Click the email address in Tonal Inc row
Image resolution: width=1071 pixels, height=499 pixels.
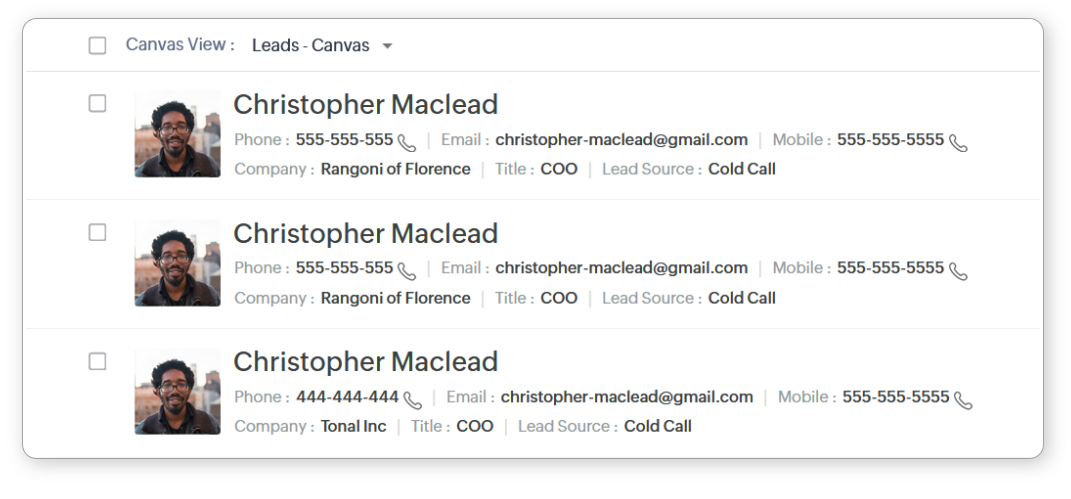[x=626, y=397]
